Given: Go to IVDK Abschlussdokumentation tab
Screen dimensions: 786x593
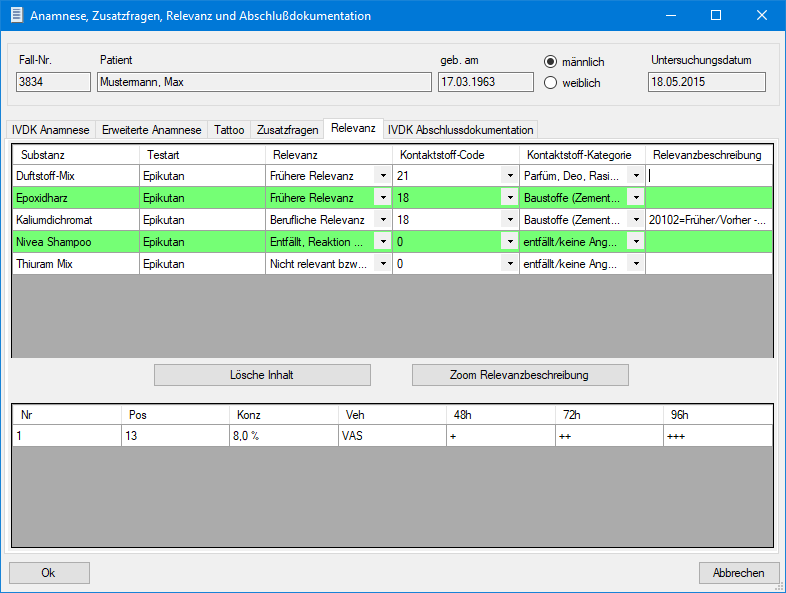Looking at the screenshot, I should (460, 130).
